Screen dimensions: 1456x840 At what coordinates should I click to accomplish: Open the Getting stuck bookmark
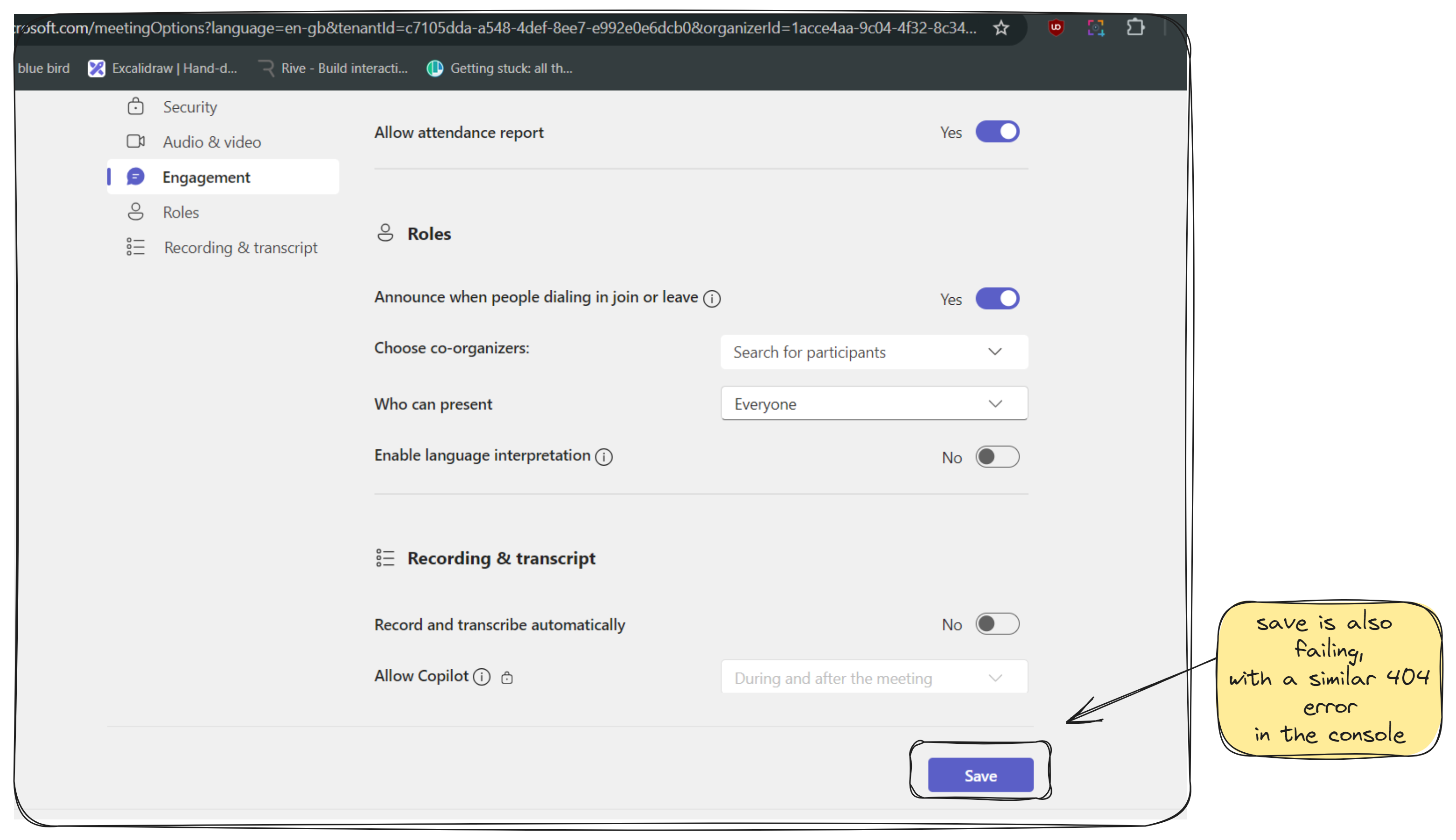coord(499,68)
